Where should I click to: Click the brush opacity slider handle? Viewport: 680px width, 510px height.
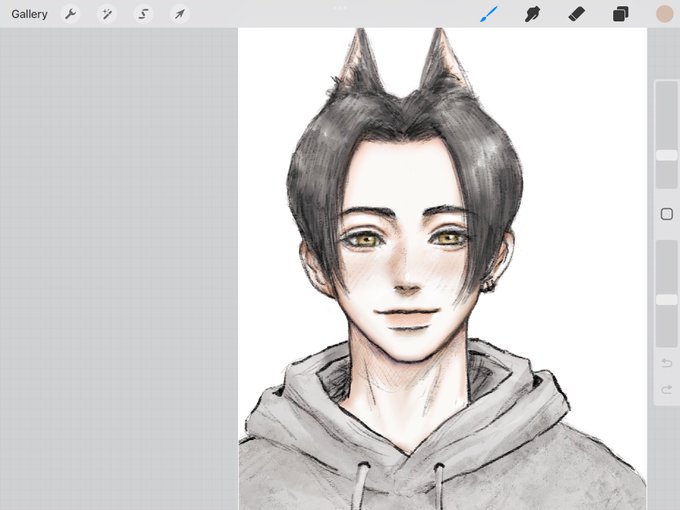pos(667,300)
